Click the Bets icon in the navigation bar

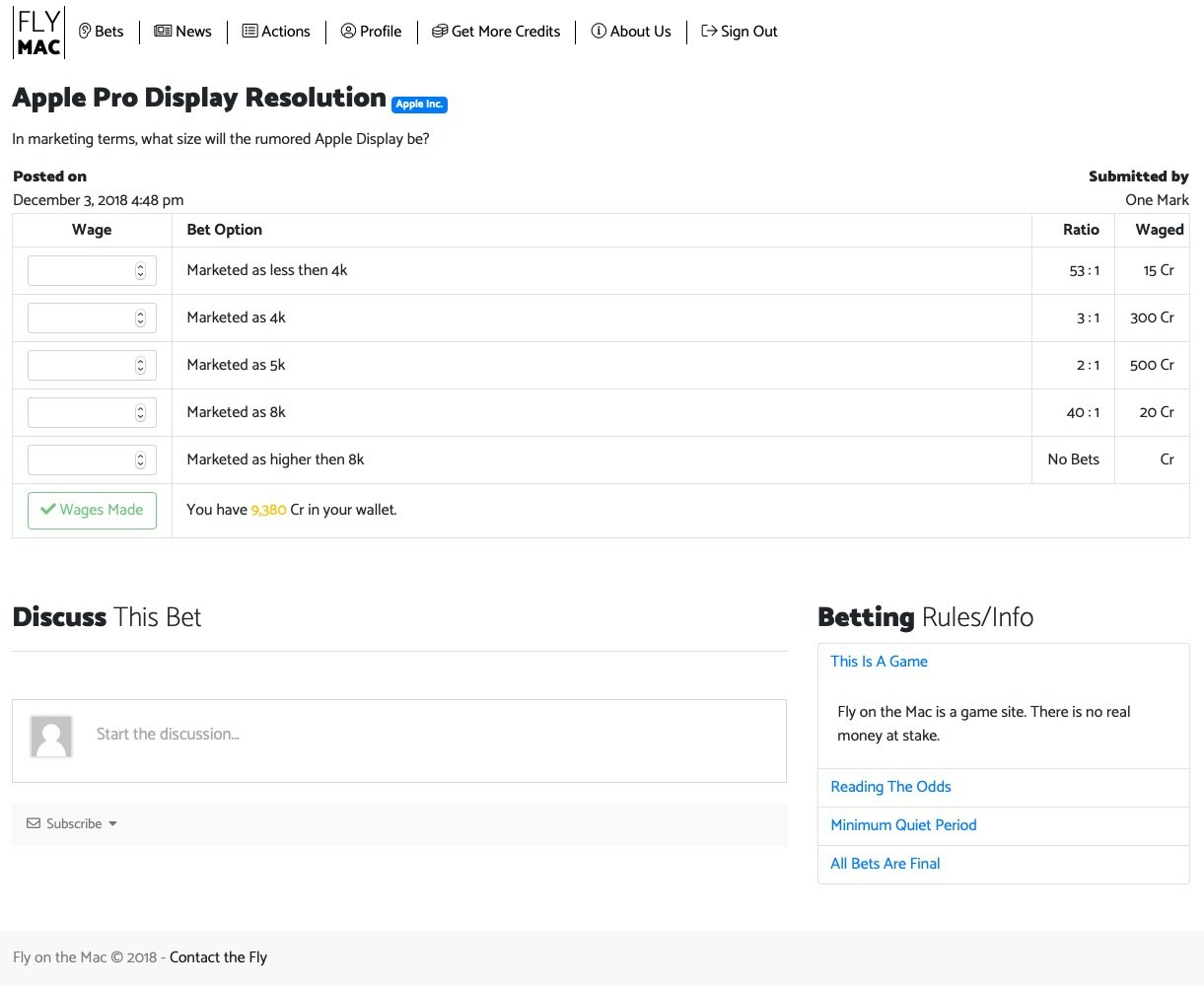(83, 31)
